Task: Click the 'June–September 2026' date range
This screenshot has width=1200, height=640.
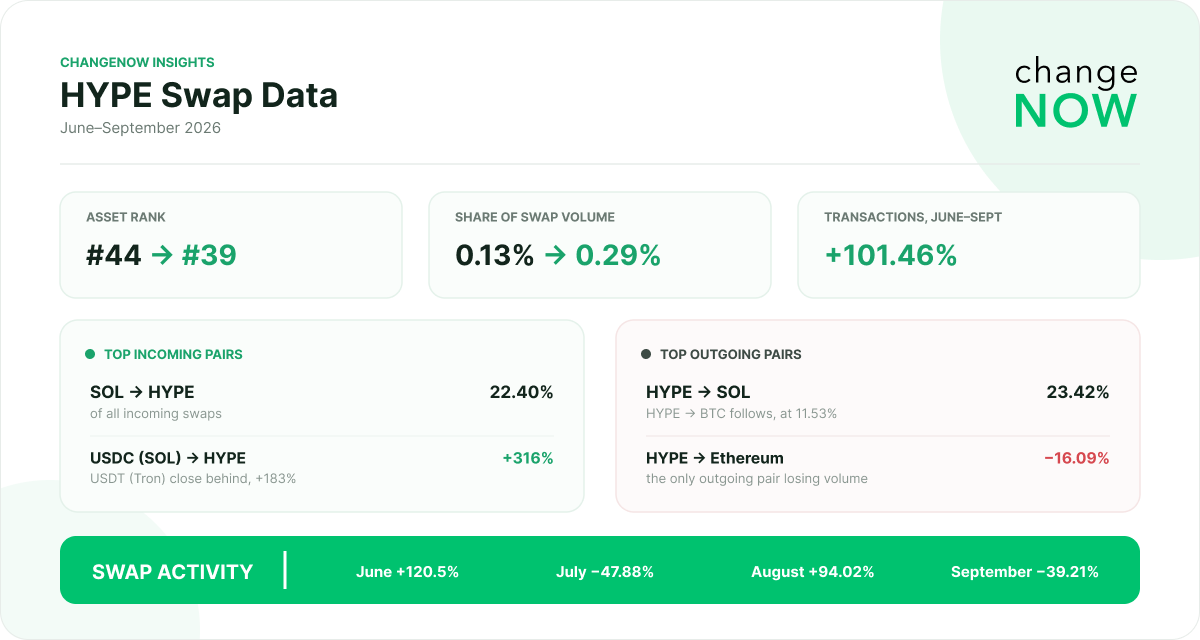Action: (x=140, y=128)
